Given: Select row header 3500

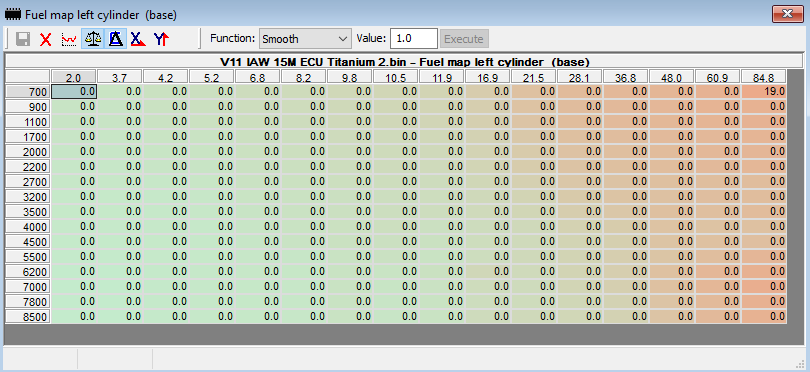Looking at the screenshot, I should (28, 212).
